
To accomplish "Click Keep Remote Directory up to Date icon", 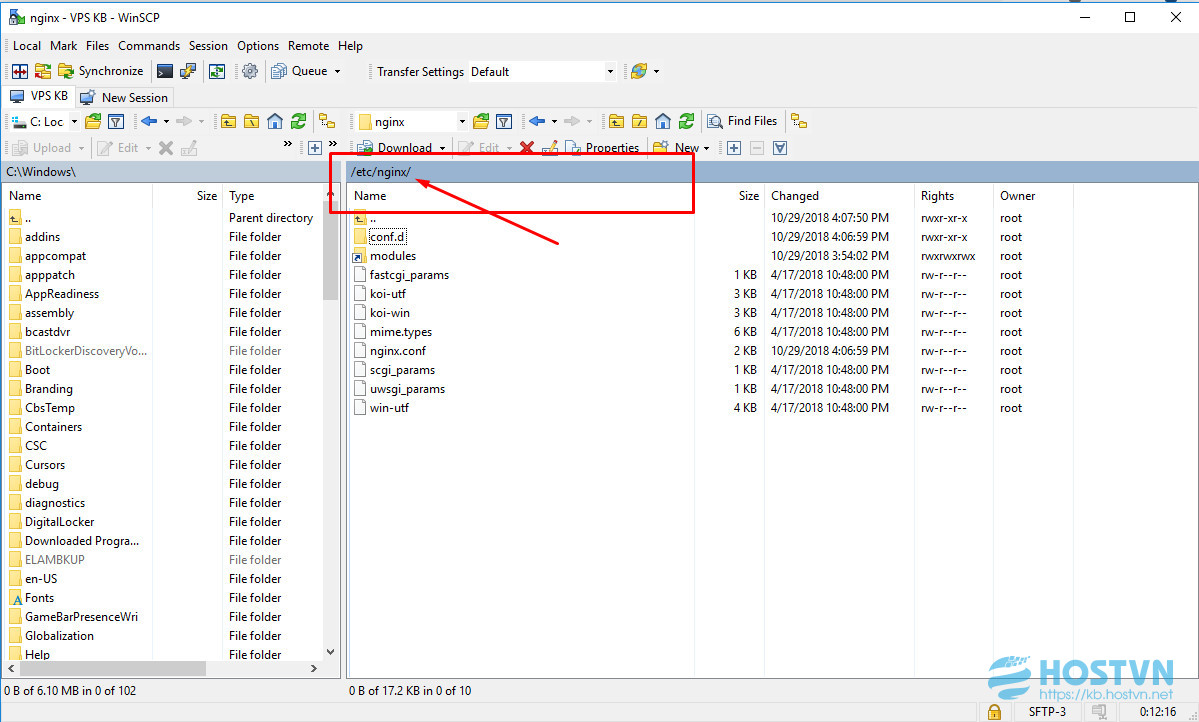I will [217, 71].
